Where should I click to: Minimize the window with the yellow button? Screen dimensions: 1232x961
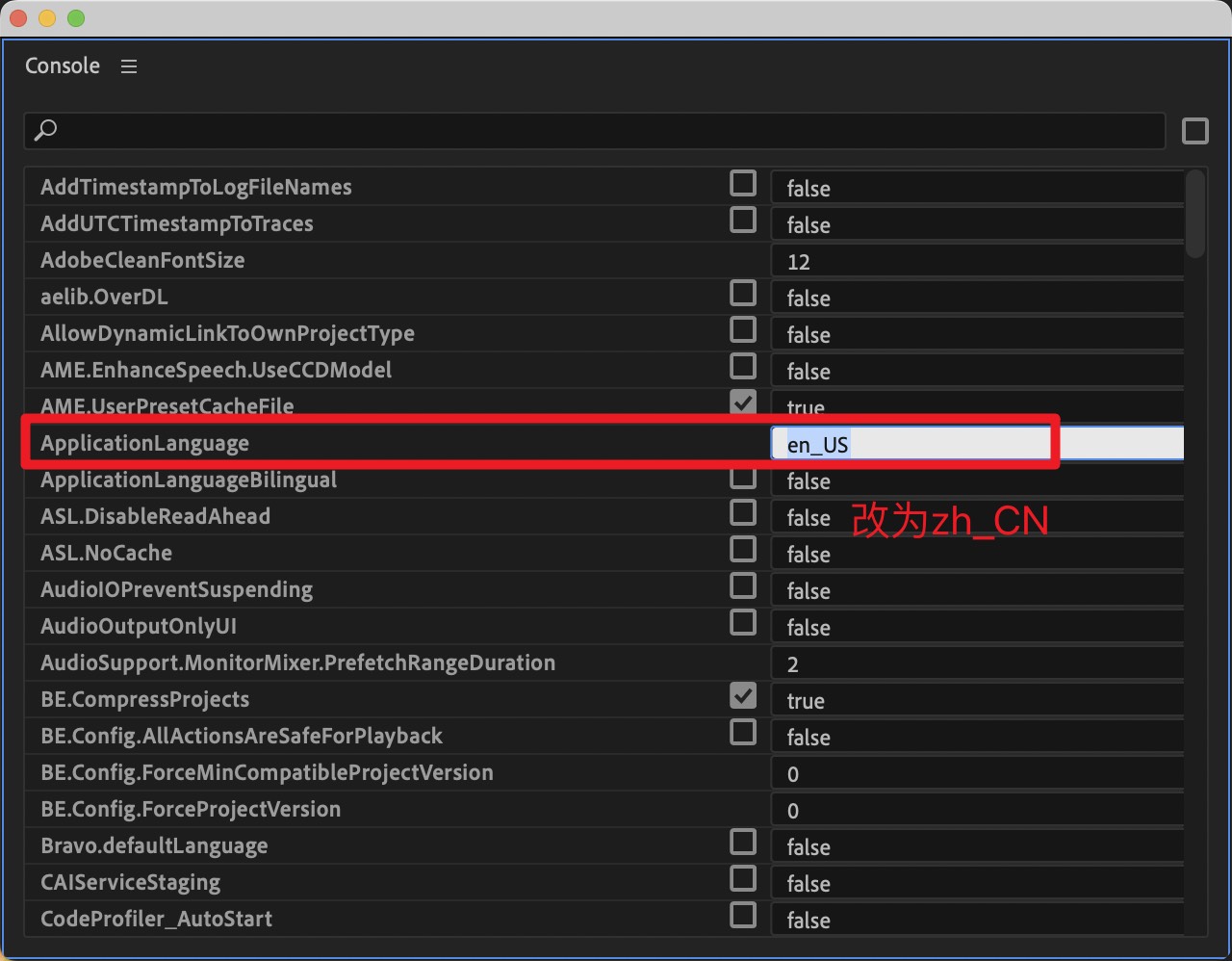(47, 18)
